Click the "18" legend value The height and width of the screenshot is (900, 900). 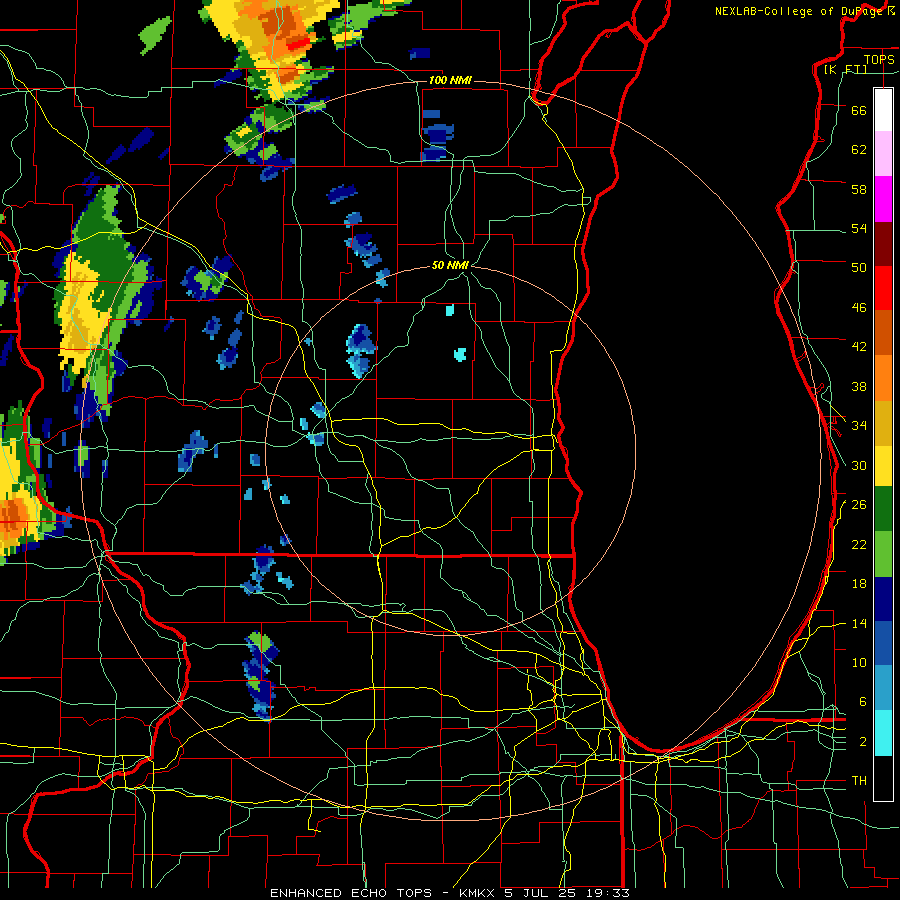(859, 584)
